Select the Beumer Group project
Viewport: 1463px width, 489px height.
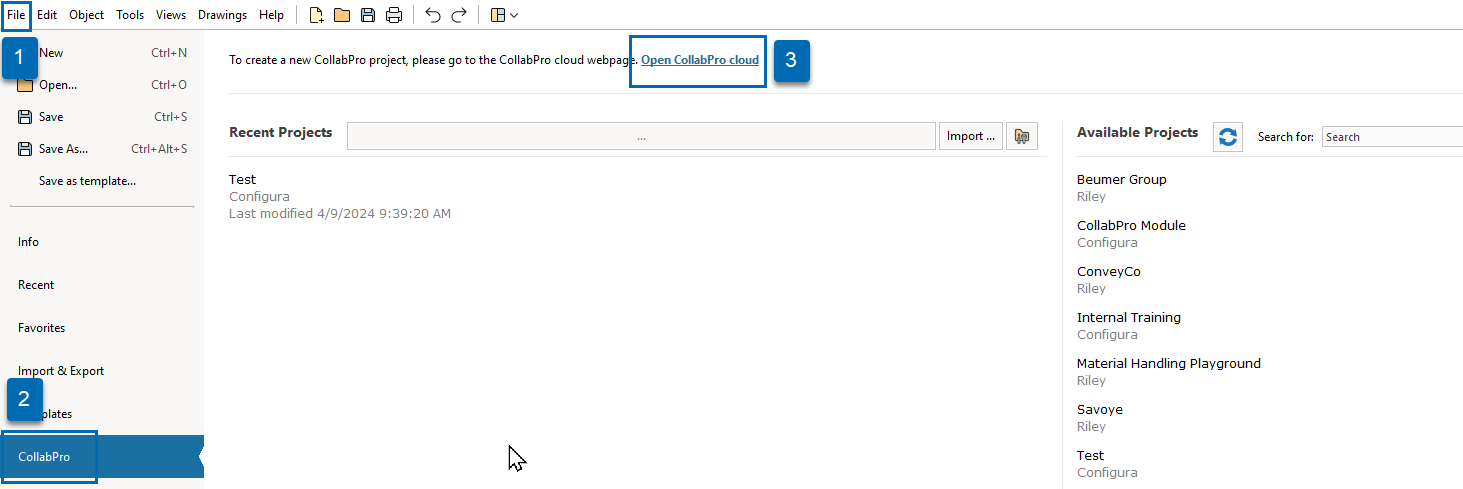(1121, 180)
